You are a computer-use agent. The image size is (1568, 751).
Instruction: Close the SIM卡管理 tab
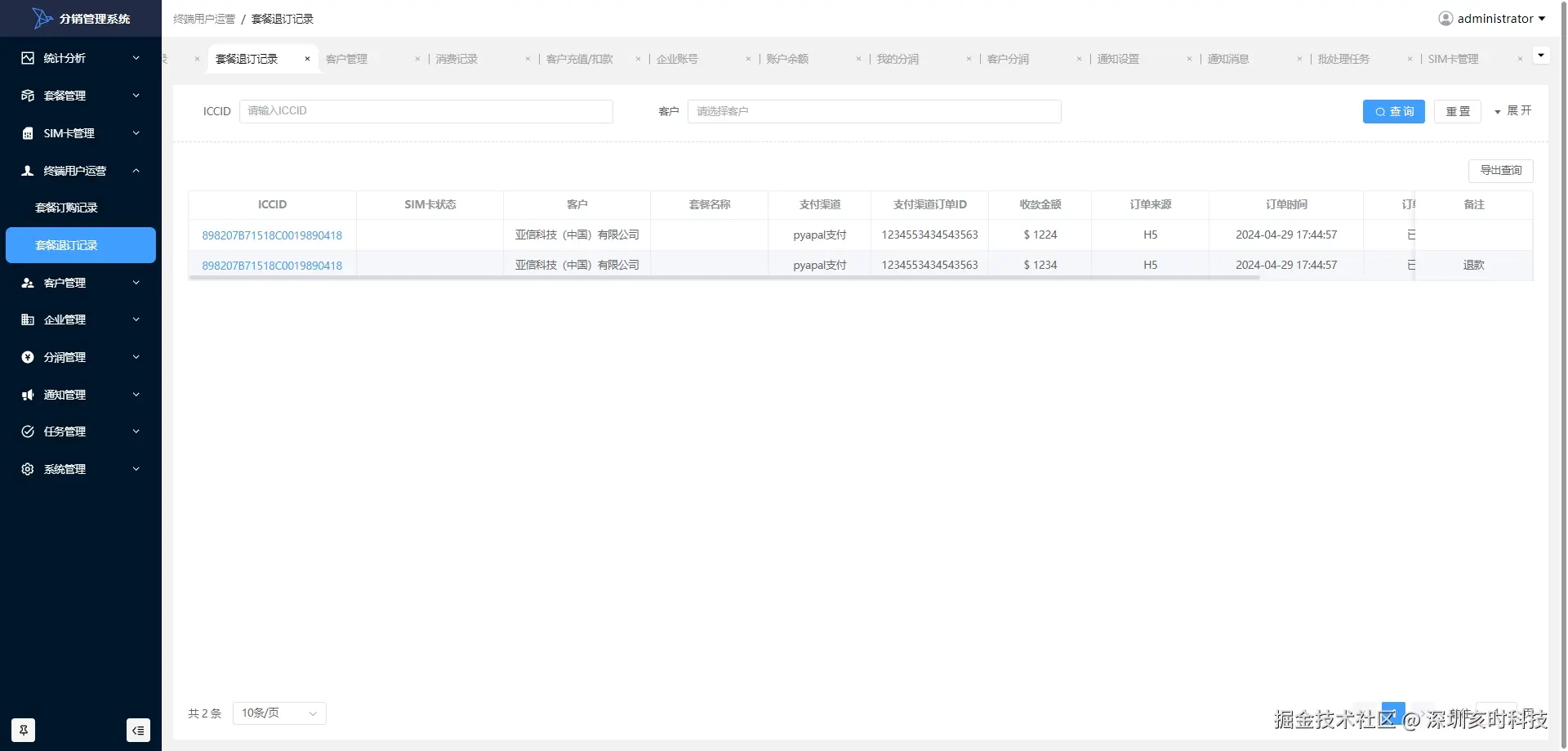1520,59
